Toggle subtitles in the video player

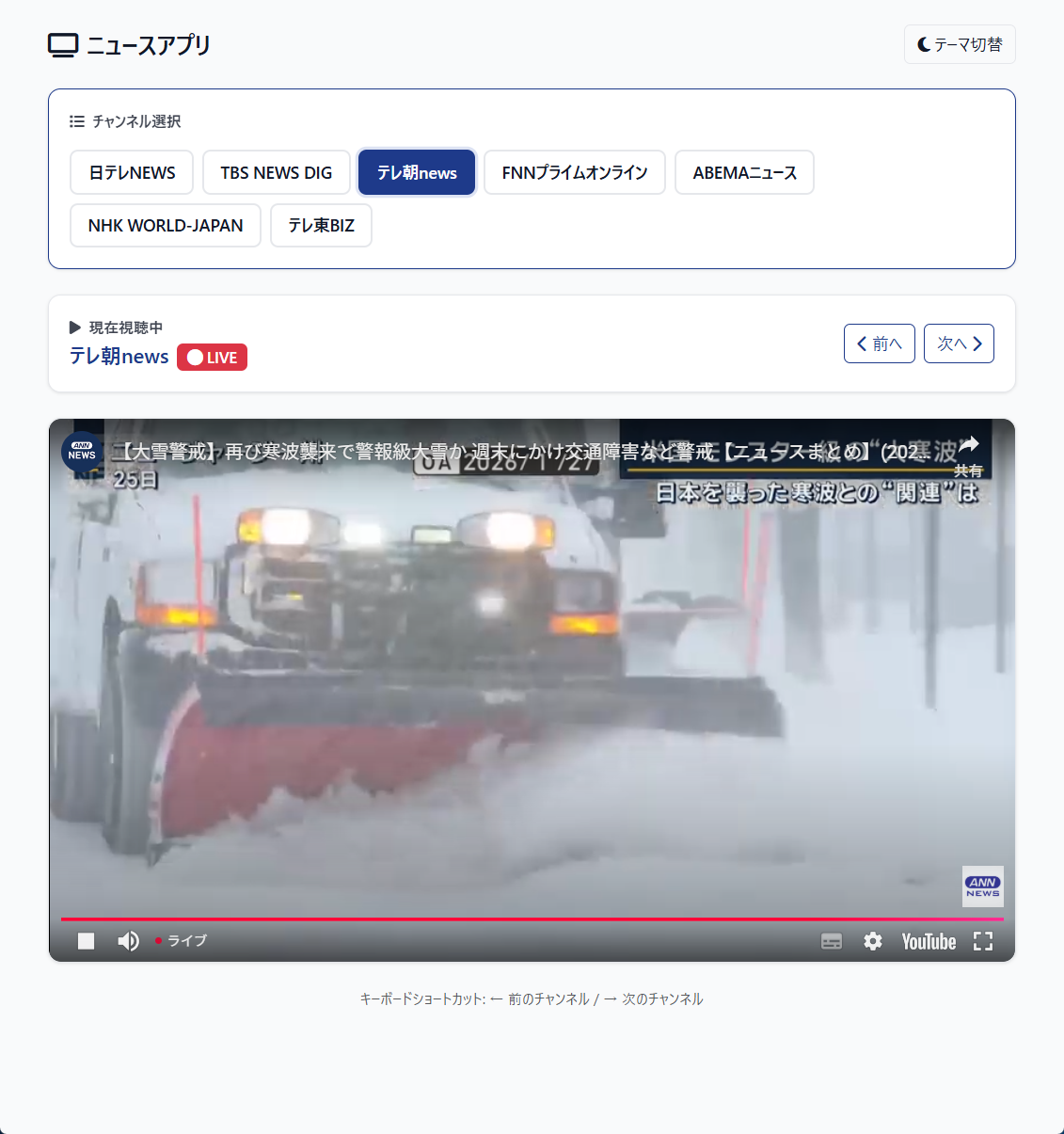tap(832, 941)
